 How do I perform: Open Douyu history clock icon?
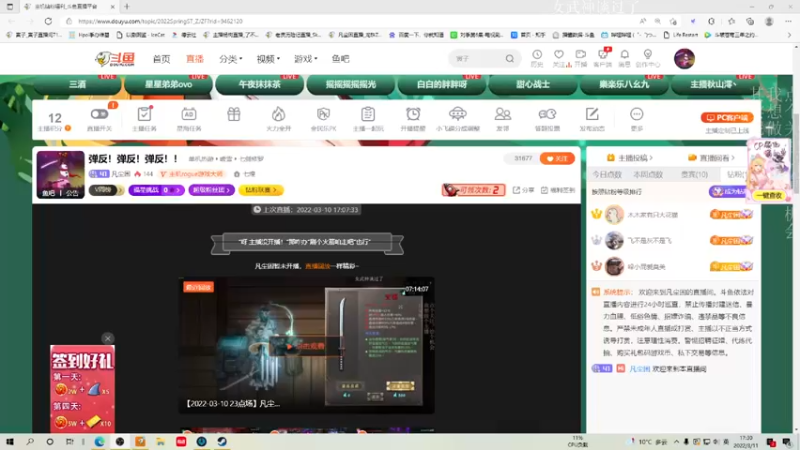point(537,55)
